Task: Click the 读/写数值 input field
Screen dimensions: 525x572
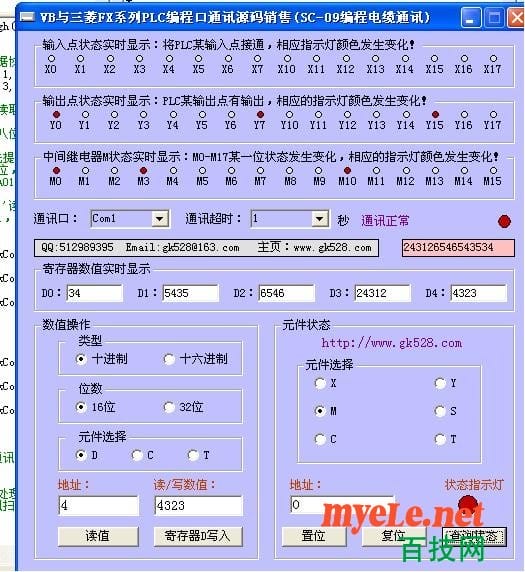Action: [198, 506]
